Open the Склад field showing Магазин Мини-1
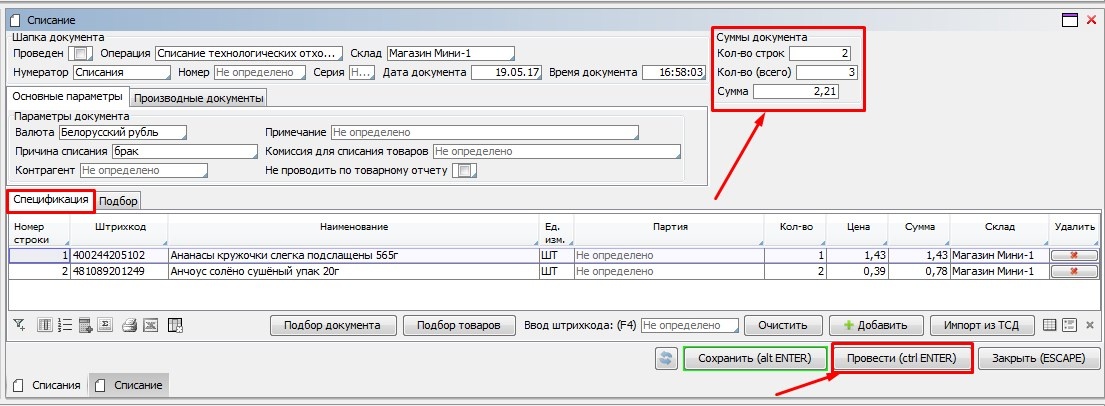The width and height of the screenshot is (1105, 406). pos(450,53)
